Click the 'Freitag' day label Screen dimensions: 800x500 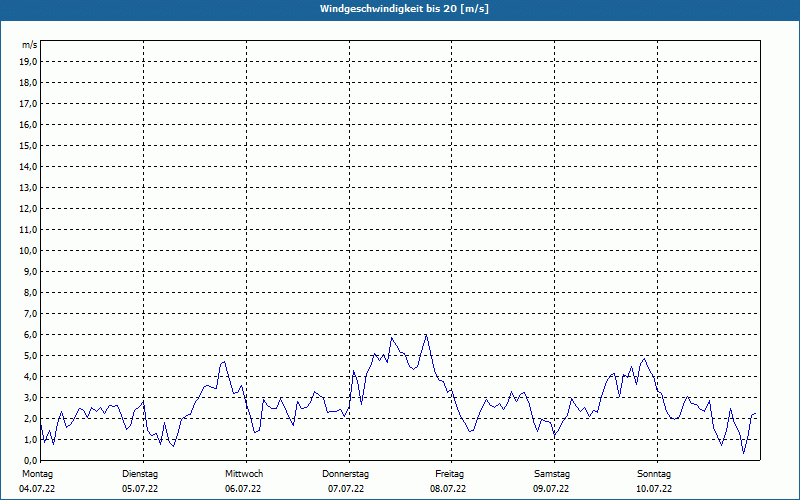(x=449, y=474)
